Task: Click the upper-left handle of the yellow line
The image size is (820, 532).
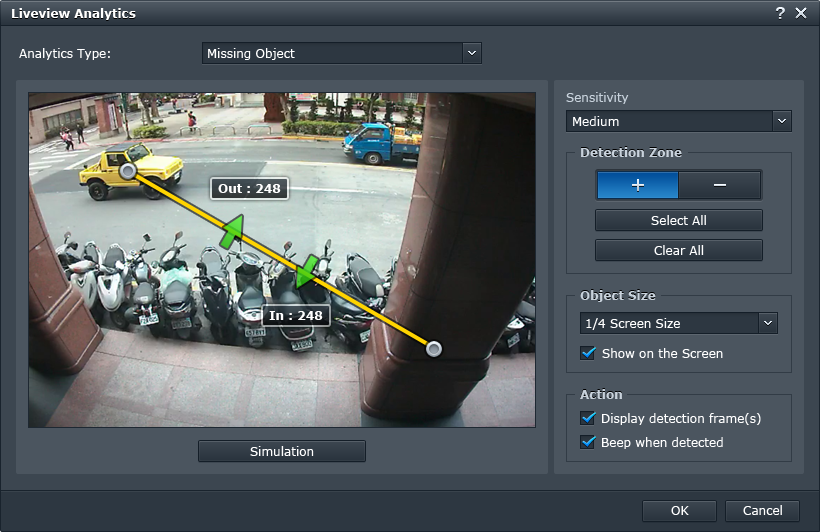Action: tap(128, 171)
